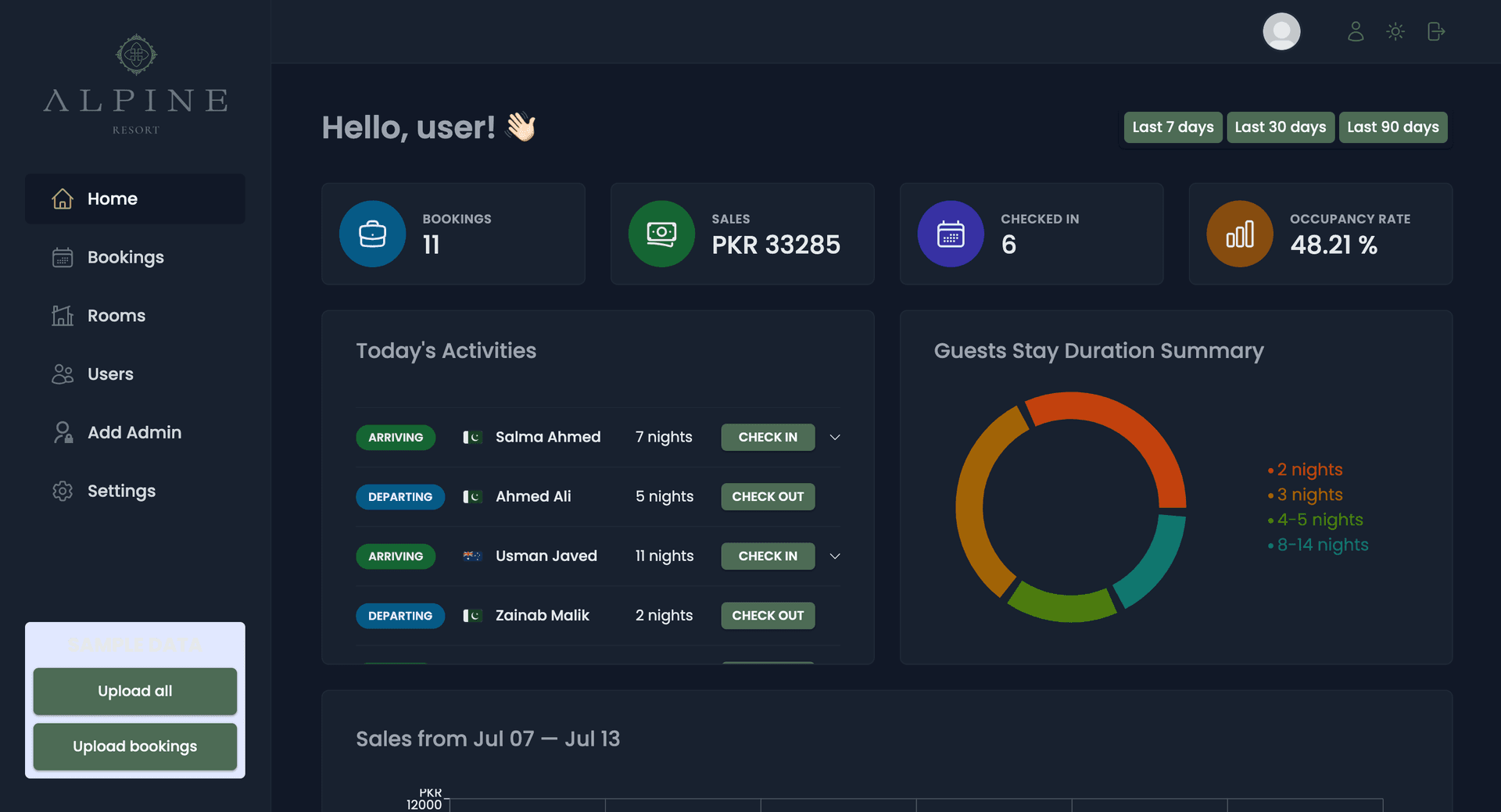Click the Add Admin icon
The height and width of the screenshot is (812, 1501).
[63, 431]
